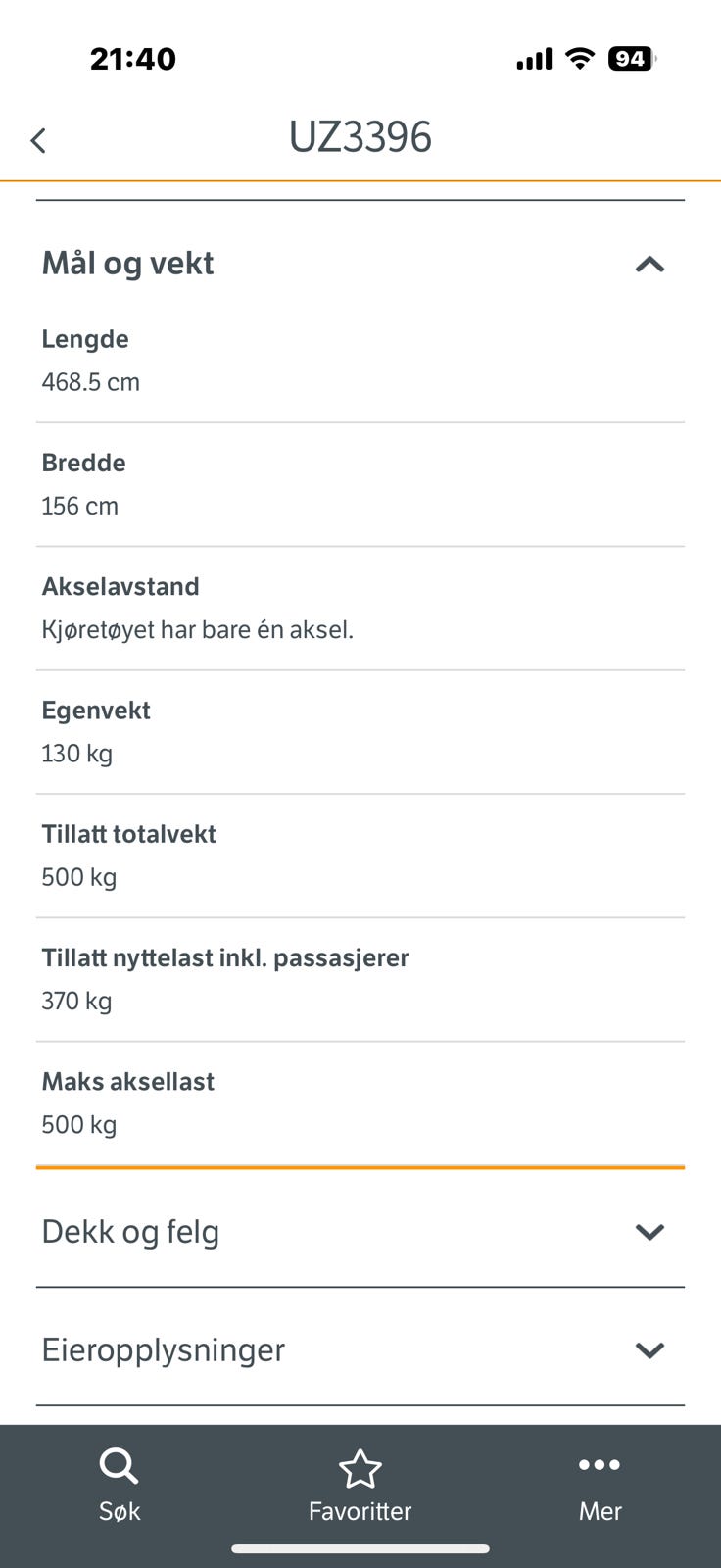Tap the cellular signal bars icon
Image resolution: width=721 pixels, height=1568 pixels.
point(534,60)
